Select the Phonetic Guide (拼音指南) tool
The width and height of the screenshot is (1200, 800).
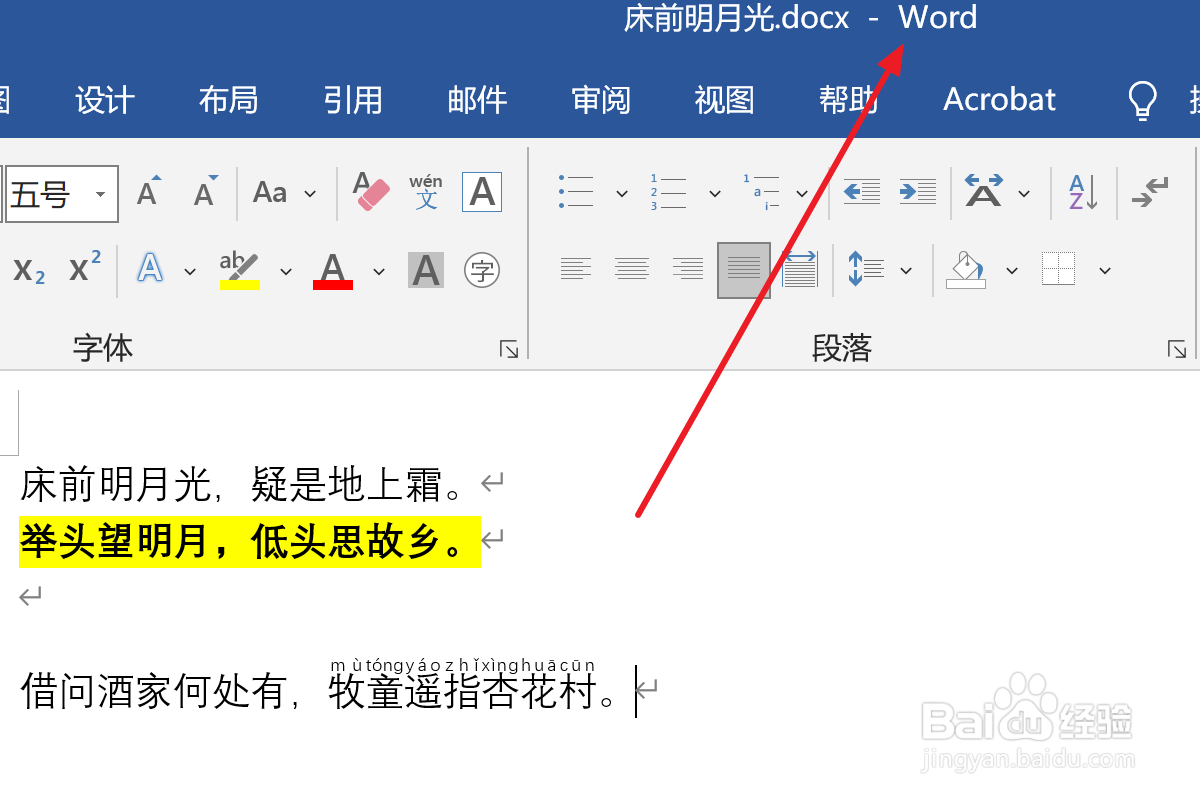426,192
